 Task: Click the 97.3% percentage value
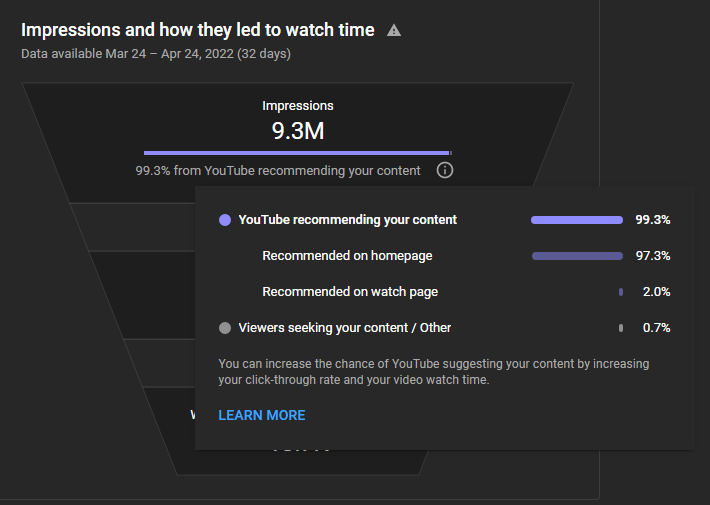(x=652, y=256)
